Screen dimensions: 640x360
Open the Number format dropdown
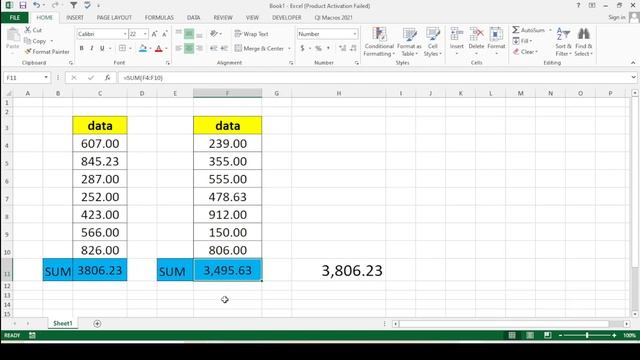coord(355,34)
